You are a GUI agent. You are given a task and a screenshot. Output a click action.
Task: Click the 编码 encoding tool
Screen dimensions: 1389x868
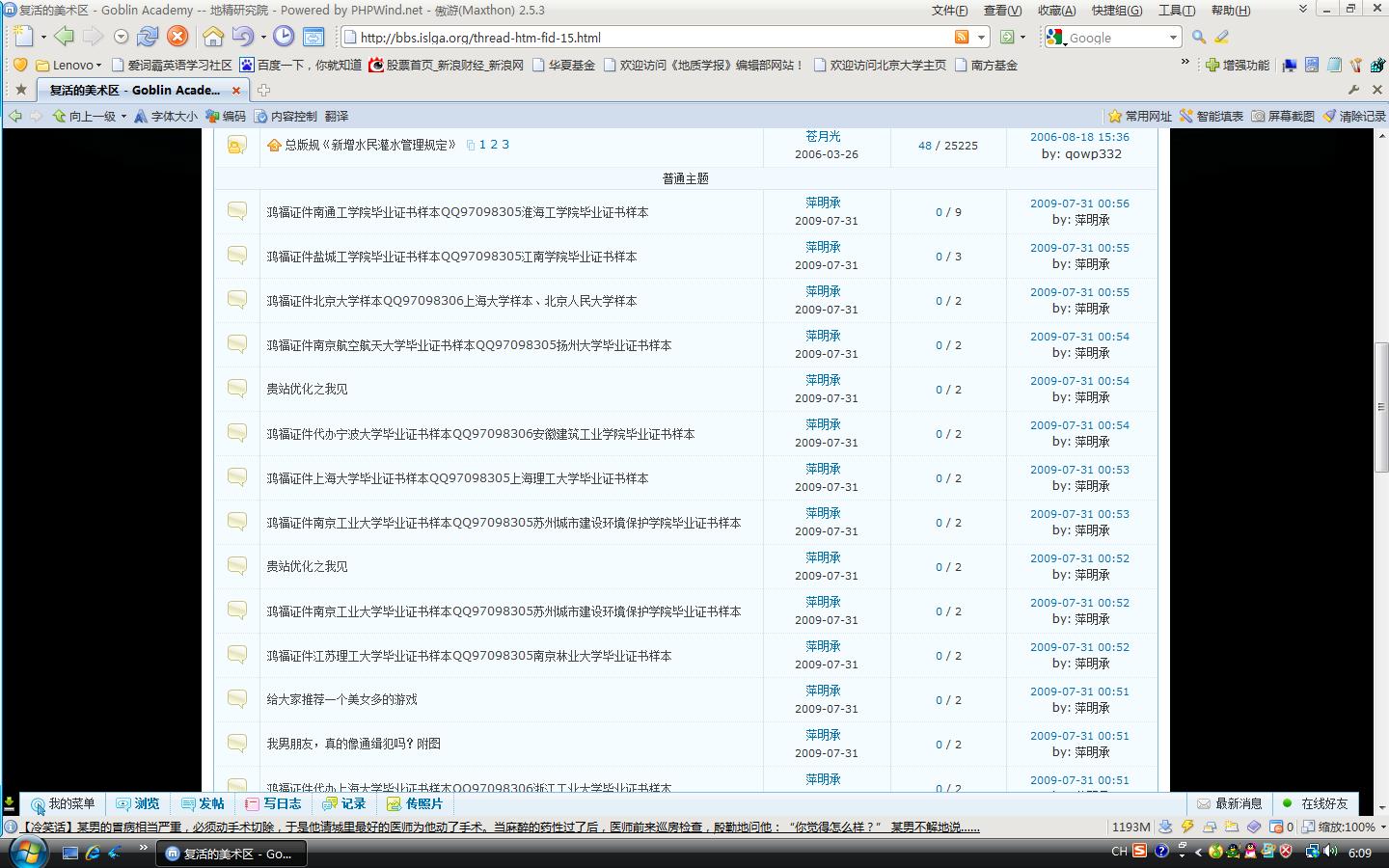click(x=226, y=116)
